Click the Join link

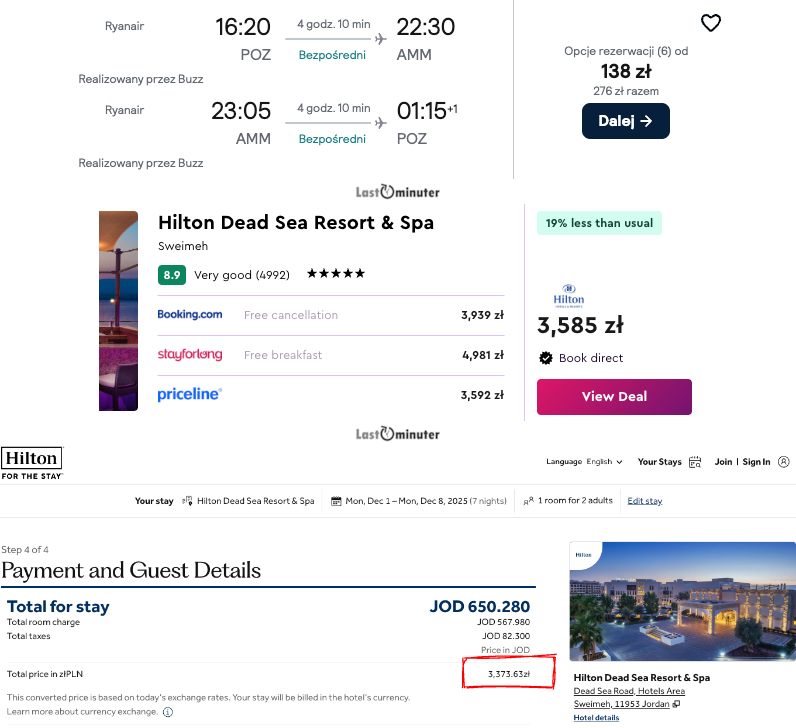(x=723, y=462)
